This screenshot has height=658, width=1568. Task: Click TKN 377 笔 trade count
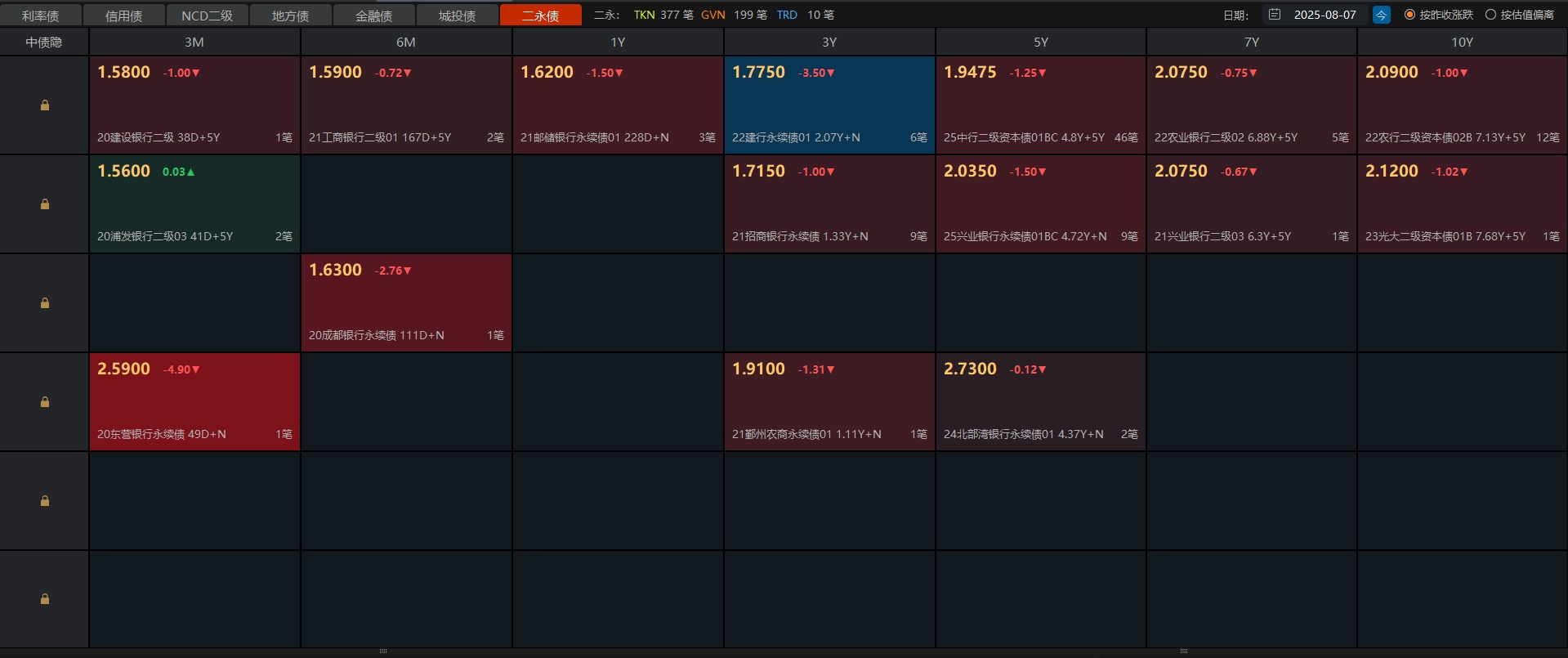pyautogui.click(x=663, y=15)
